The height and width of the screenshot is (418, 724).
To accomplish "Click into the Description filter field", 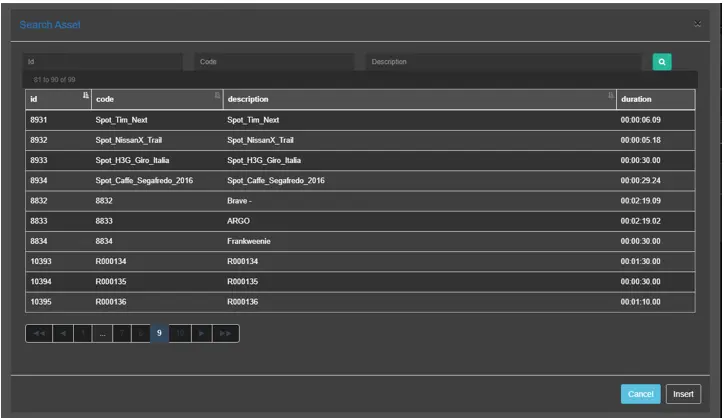I will click(x=504, y=62).
